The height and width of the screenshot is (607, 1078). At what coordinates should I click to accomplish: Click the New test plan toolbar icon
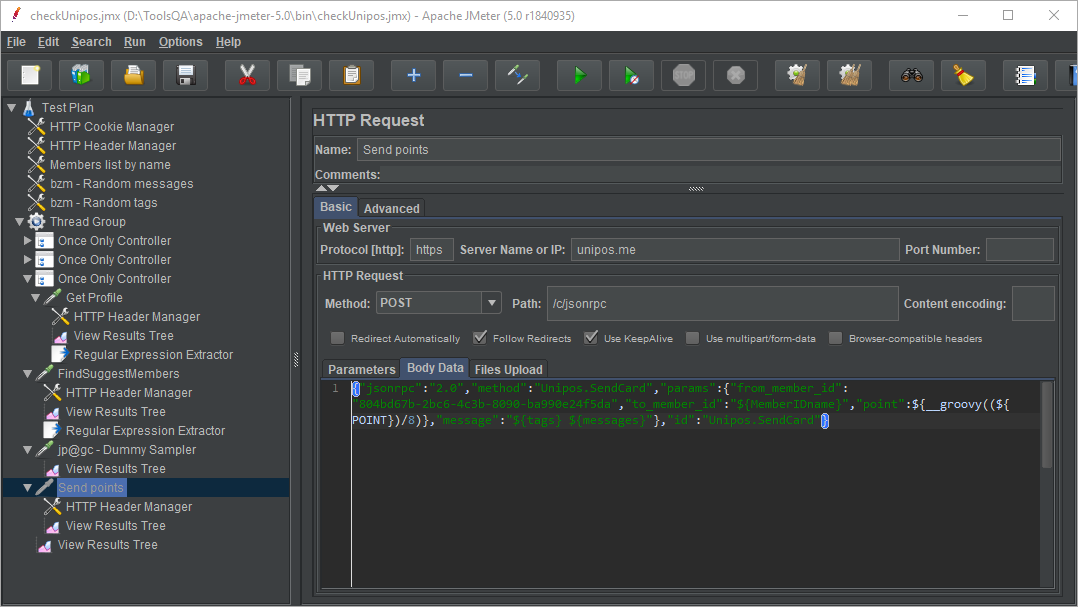click(30, 75)
